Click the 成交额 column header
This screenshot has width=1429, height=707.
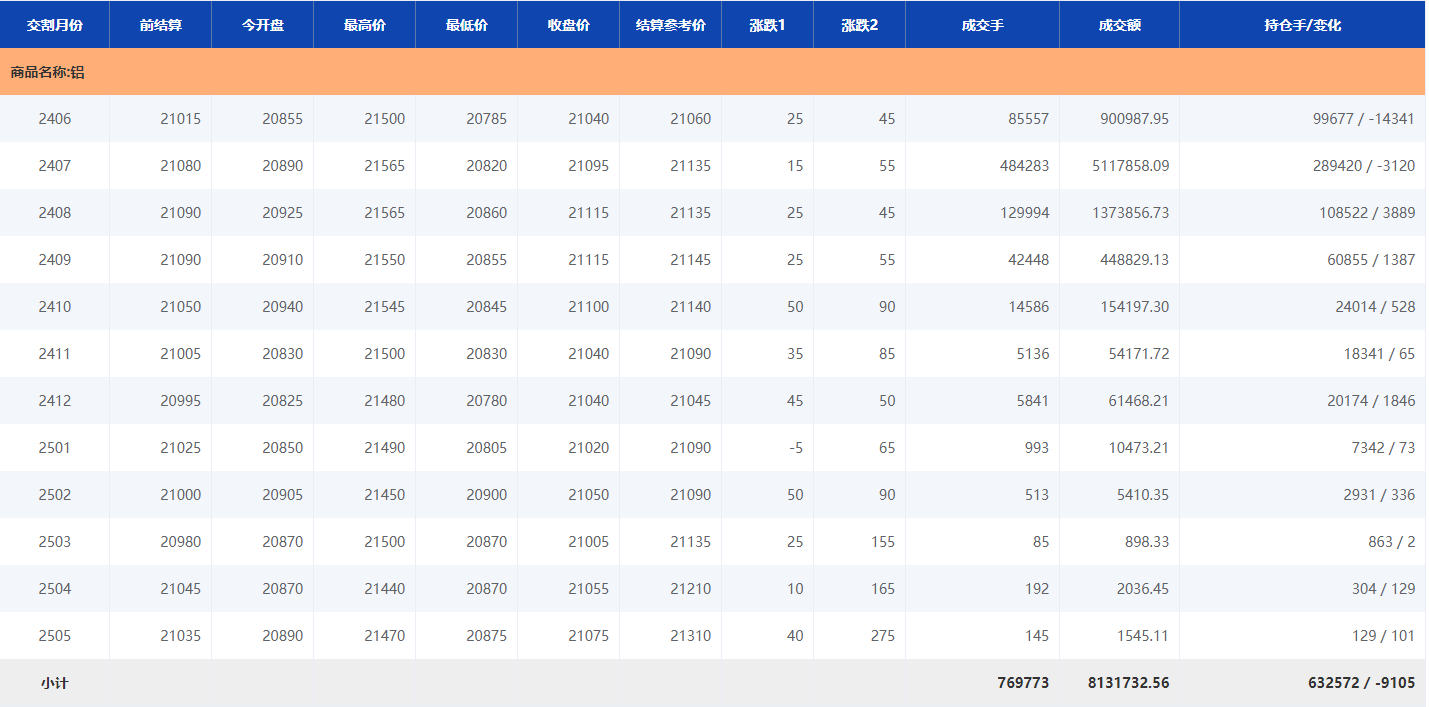pos(1119,25)
